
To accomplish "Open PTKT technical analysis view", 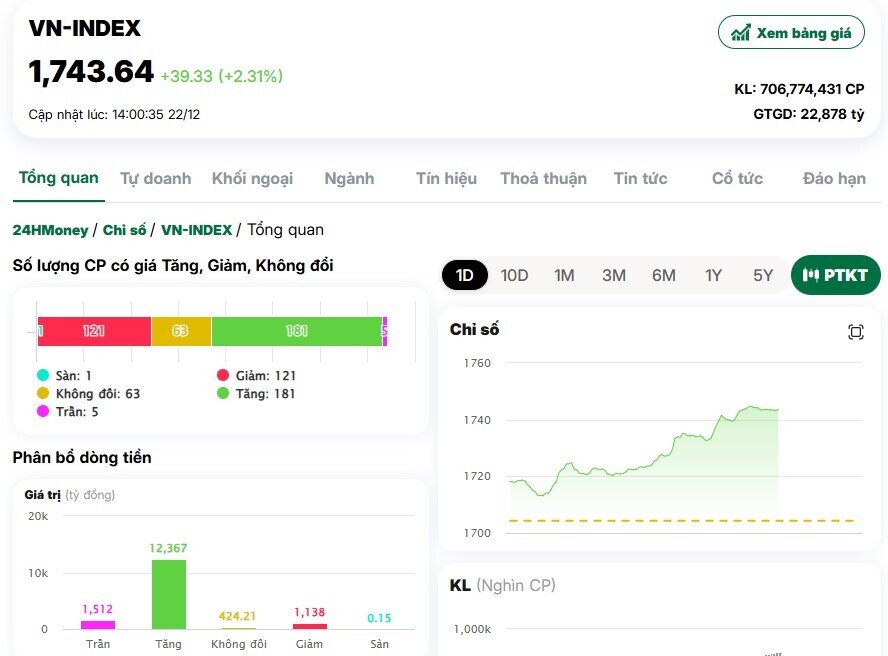I will pyautogui.click(x=835, y=274).
